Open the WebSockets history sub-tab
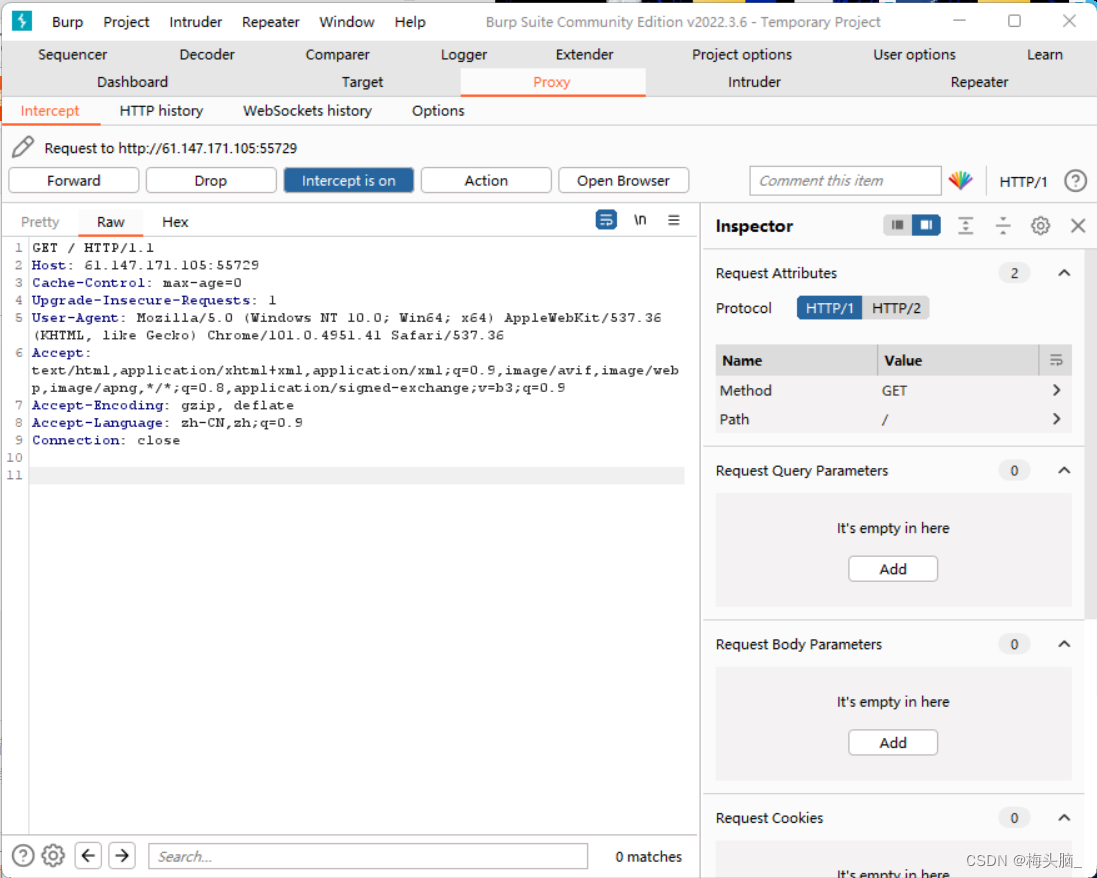1097x878 pixels. (307, 111)
